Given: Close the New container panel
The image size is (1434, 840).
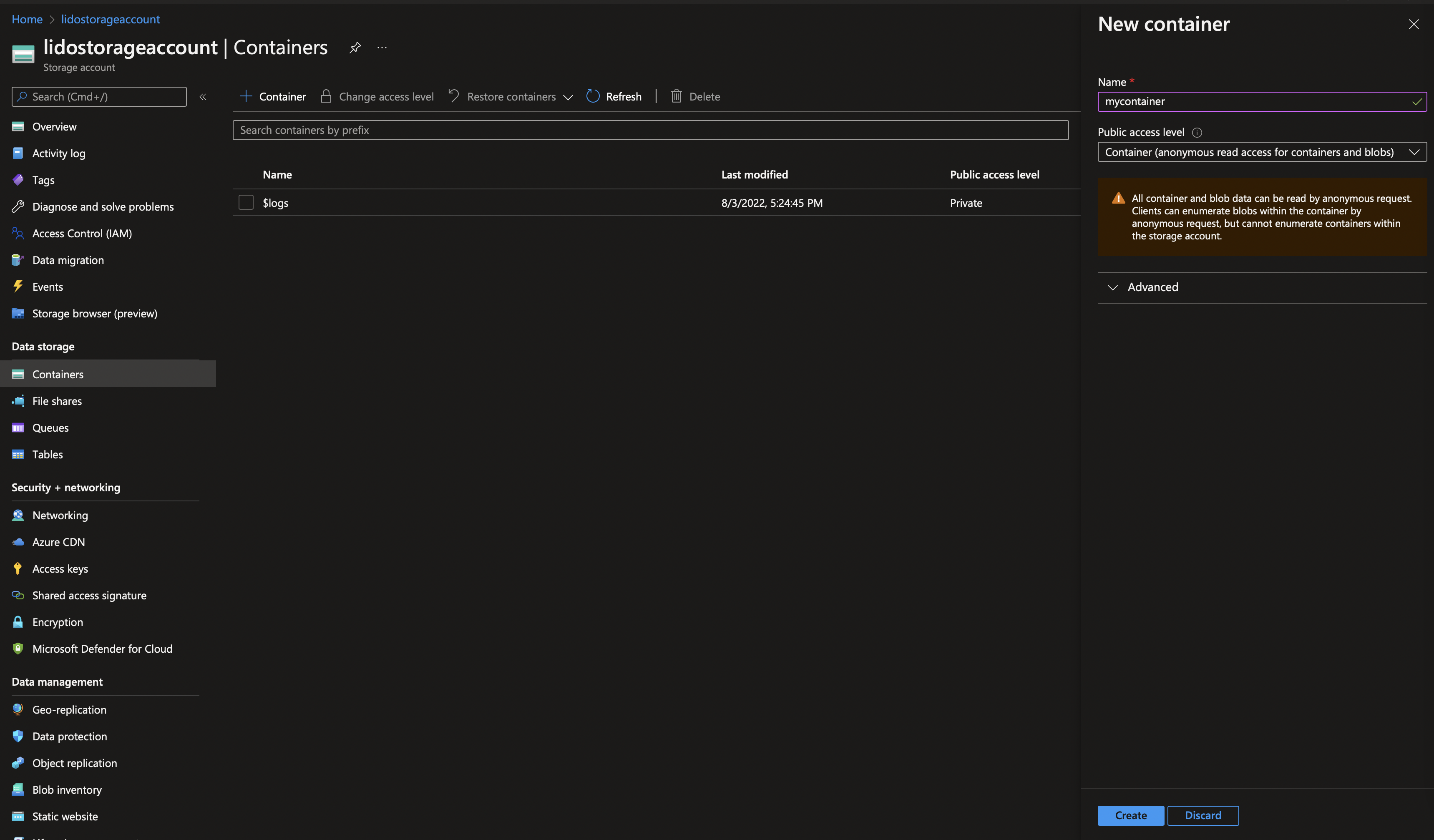Looking at the screenshot, I should click(1414, 25).
